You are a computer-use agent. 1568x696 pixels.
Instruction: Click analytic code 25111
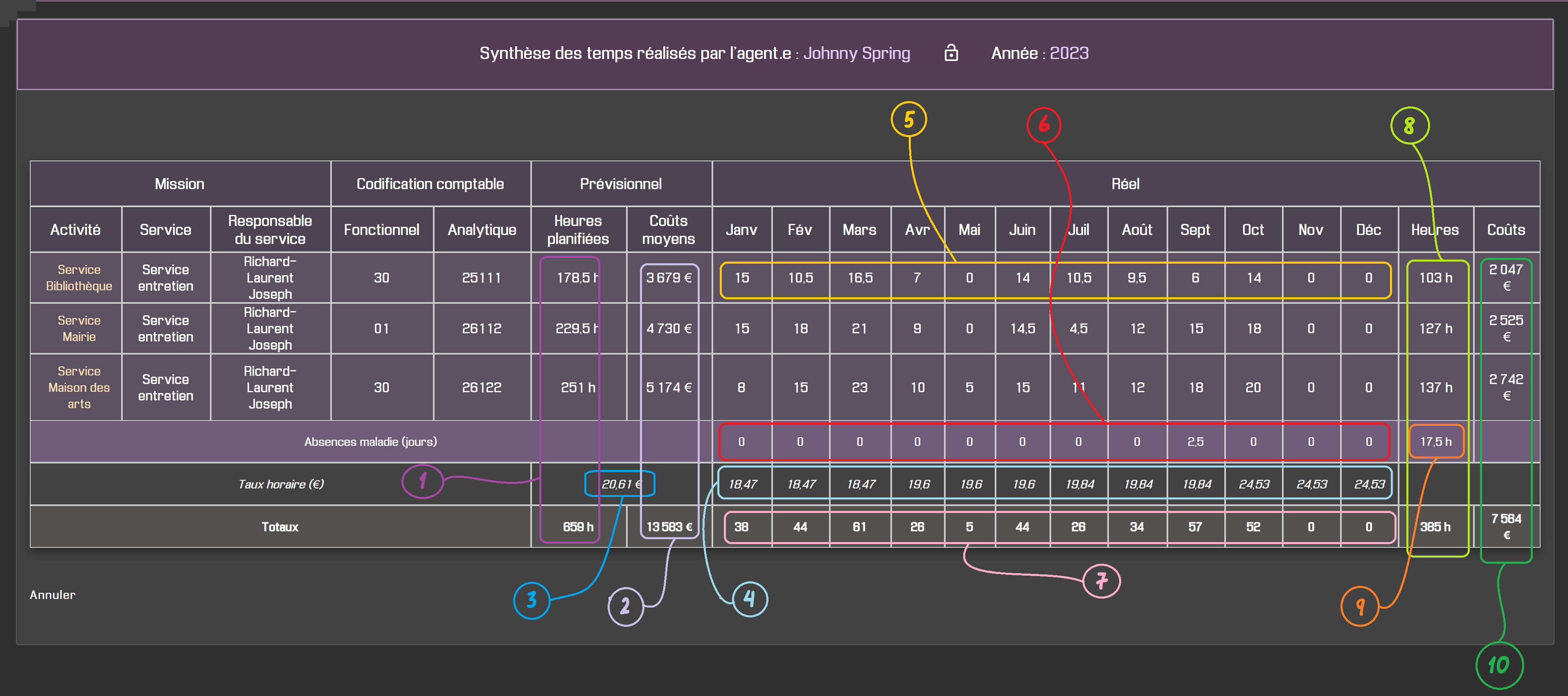[x=482, y=278]
